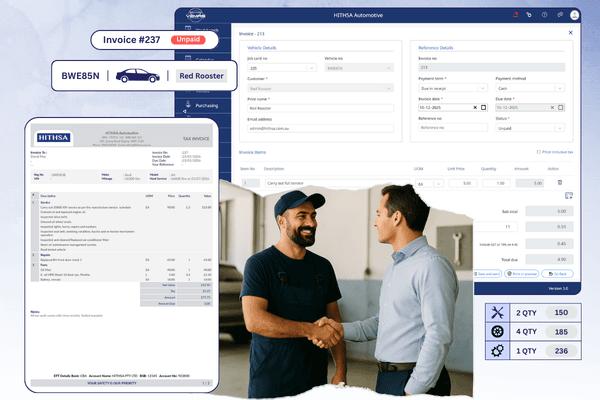Delete the invoice item row with trash icon
The image size is (600, 400).
point(560,183)
